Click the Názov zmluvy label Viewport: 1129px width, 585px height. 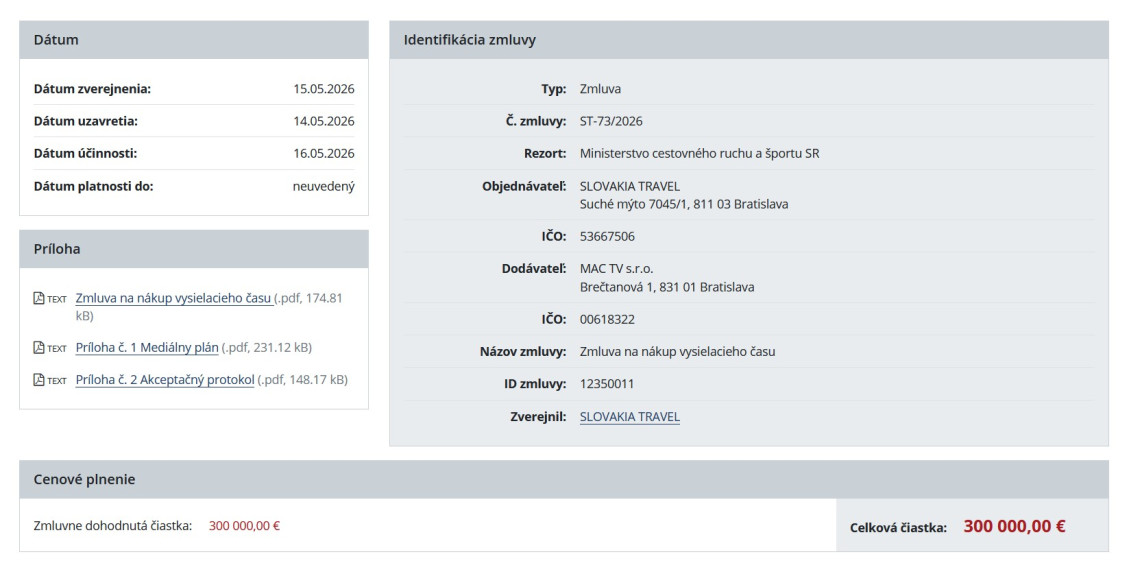coord(523,352)
